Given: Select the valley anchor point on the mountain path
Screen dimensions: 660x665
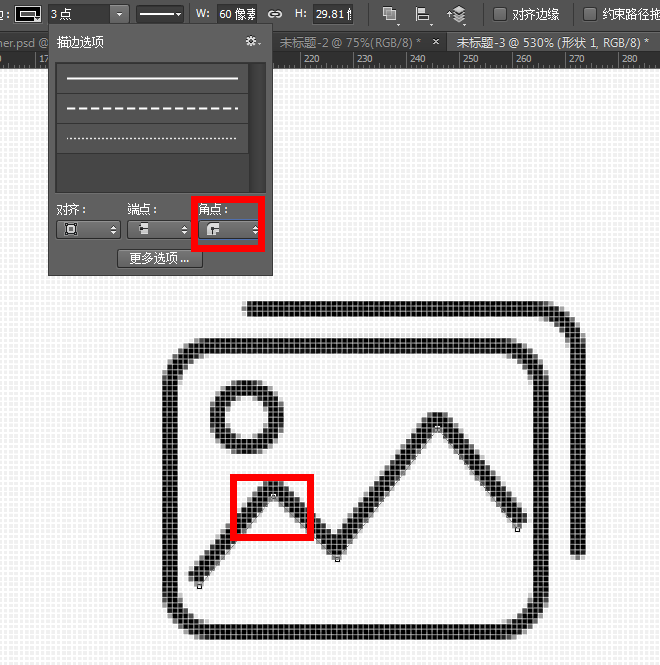Looking at the screenshot, I should [x=337, y=560].
